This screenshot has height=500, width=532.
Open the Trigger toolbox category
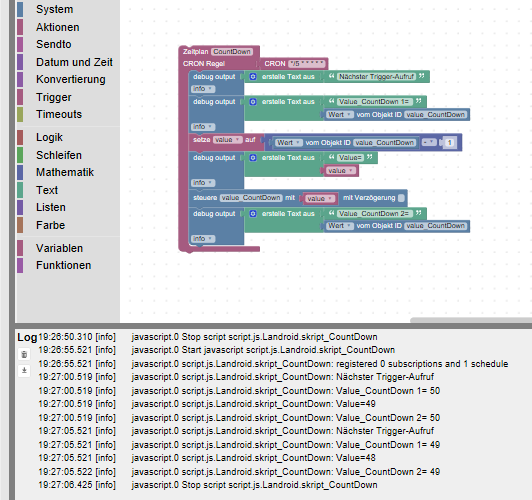(54, 97)
